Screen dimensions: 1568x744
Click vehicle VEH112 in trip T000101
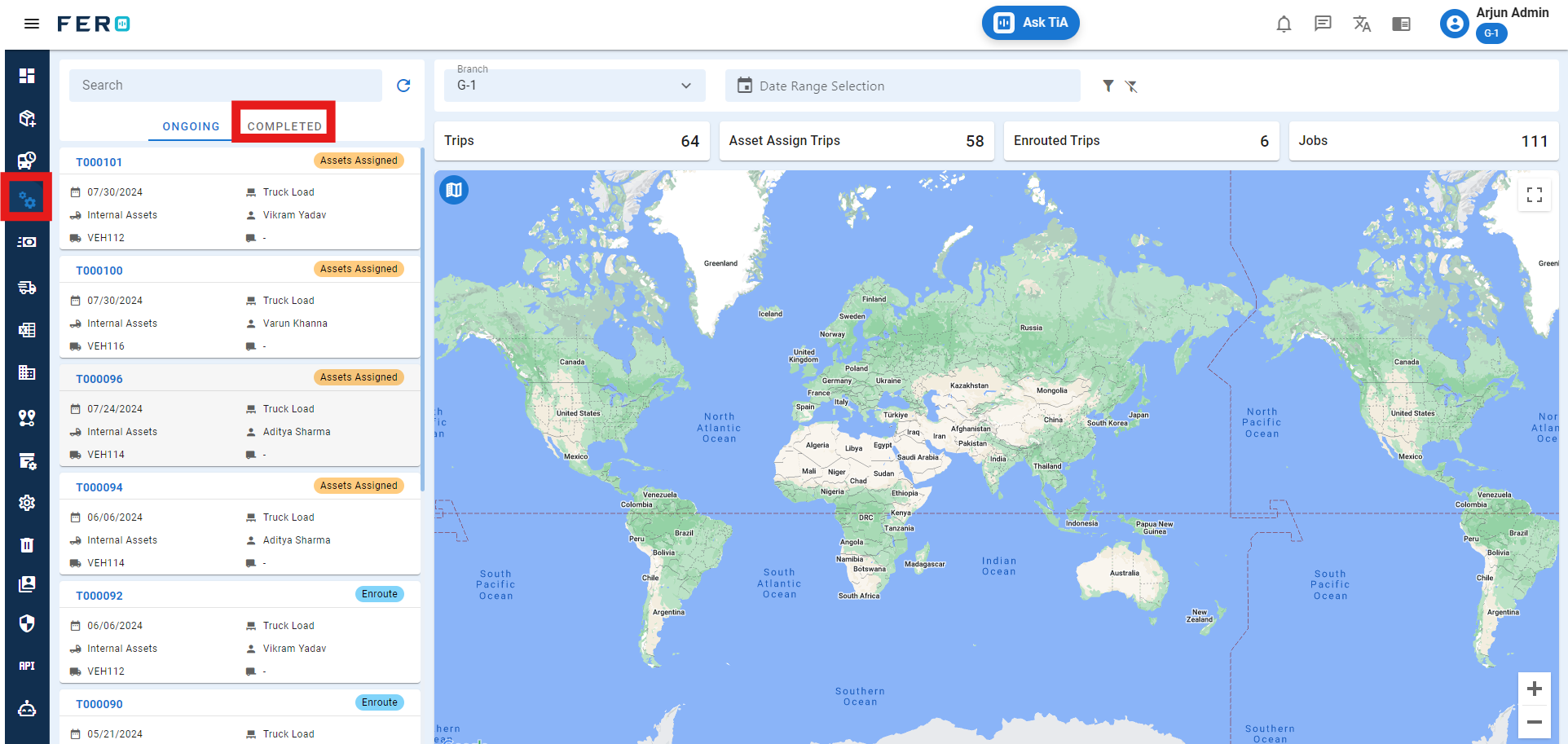coord(106,238)
